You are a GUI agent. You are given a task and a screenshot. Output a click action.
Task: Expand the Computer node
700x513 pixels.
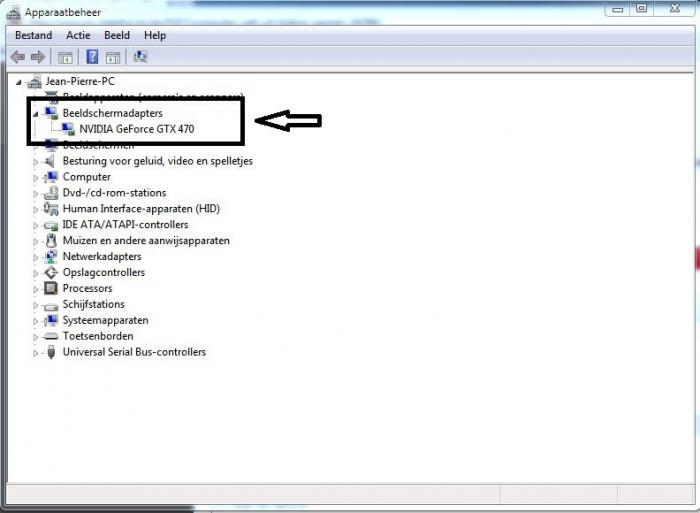[x=36, y=178]
